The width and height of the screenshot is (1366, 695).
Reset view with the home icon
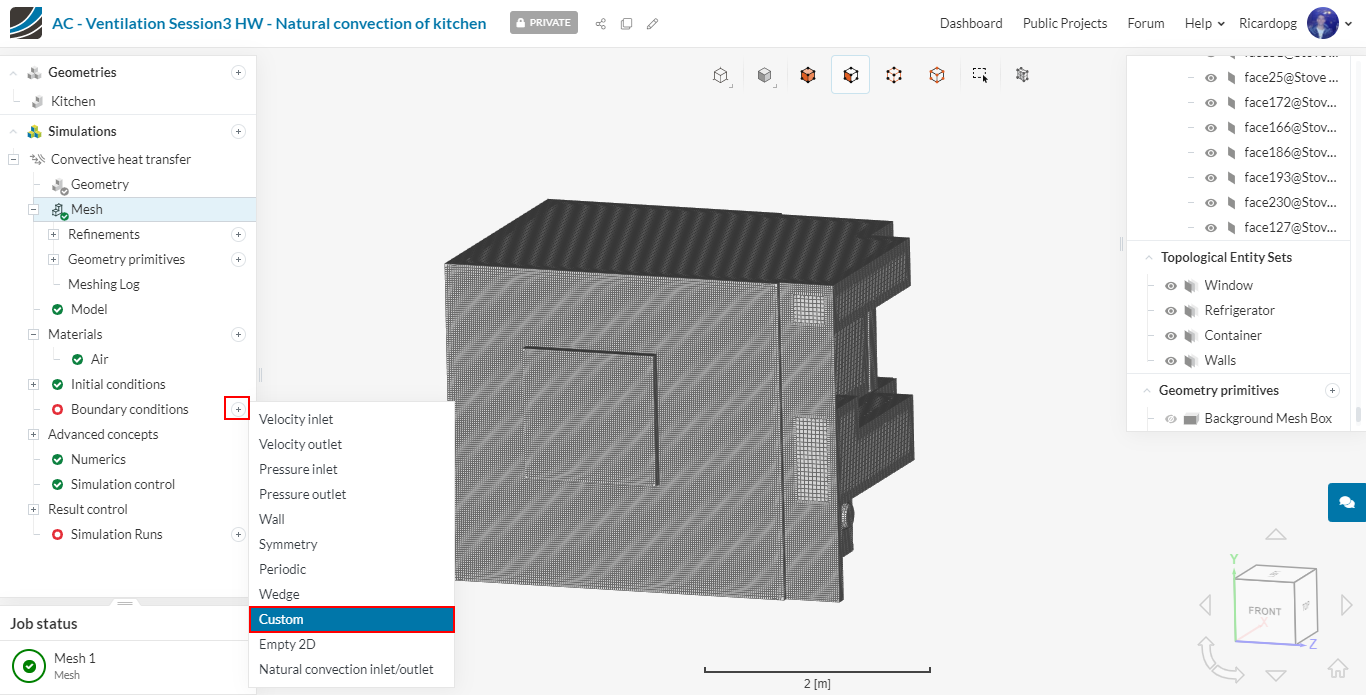click(x=1337, y=669)
